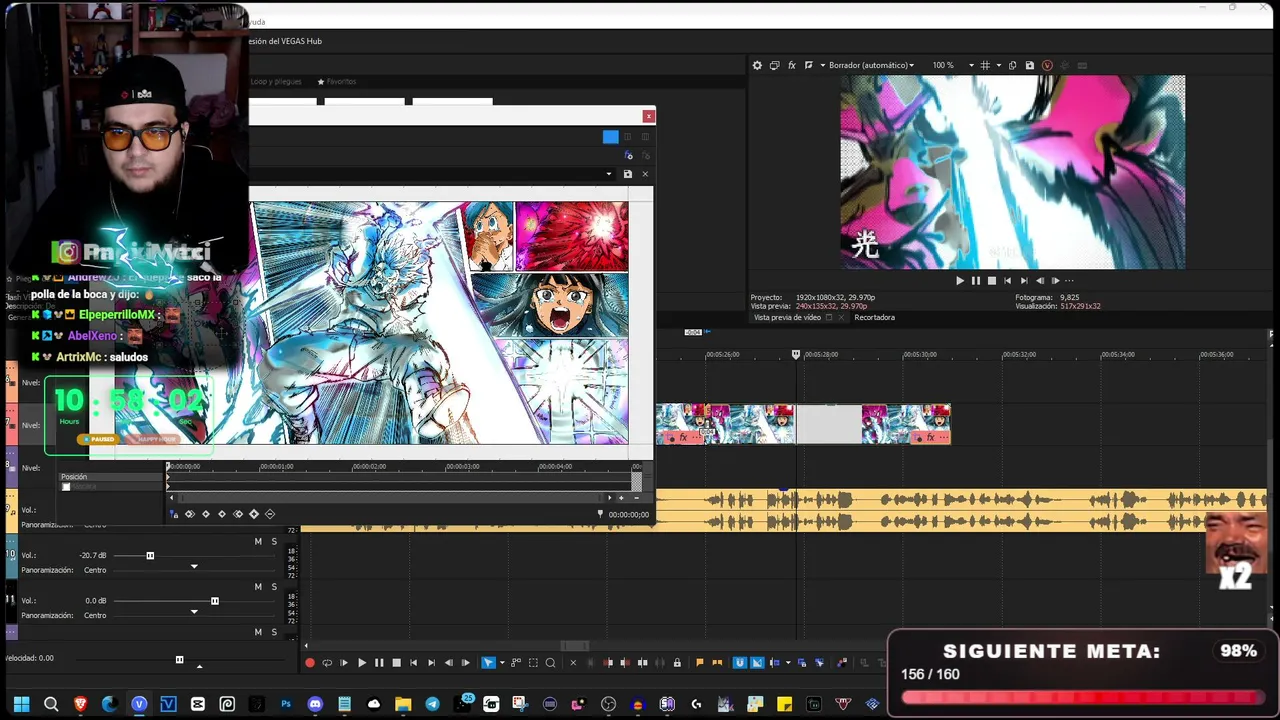
Task: Click the split event icon in timeline toolbar
Action: point(642,663)
